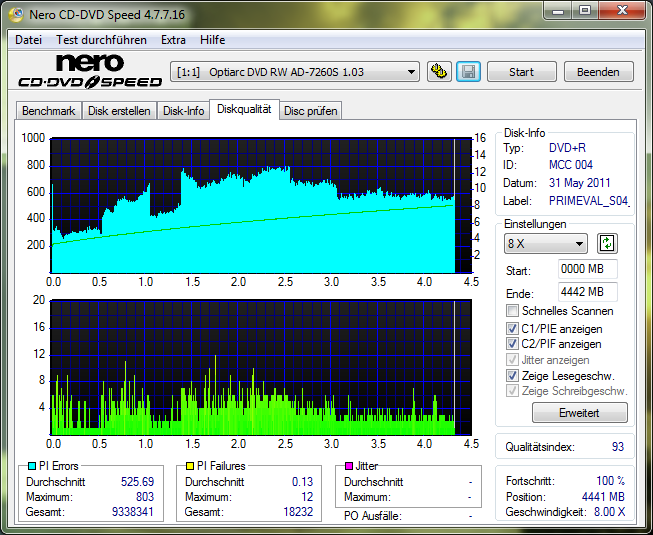Image resolution: width=653 pixels, height=535 pixels.
Task: Click the disc type DVD+R
Action: click(x=567, y=148)
